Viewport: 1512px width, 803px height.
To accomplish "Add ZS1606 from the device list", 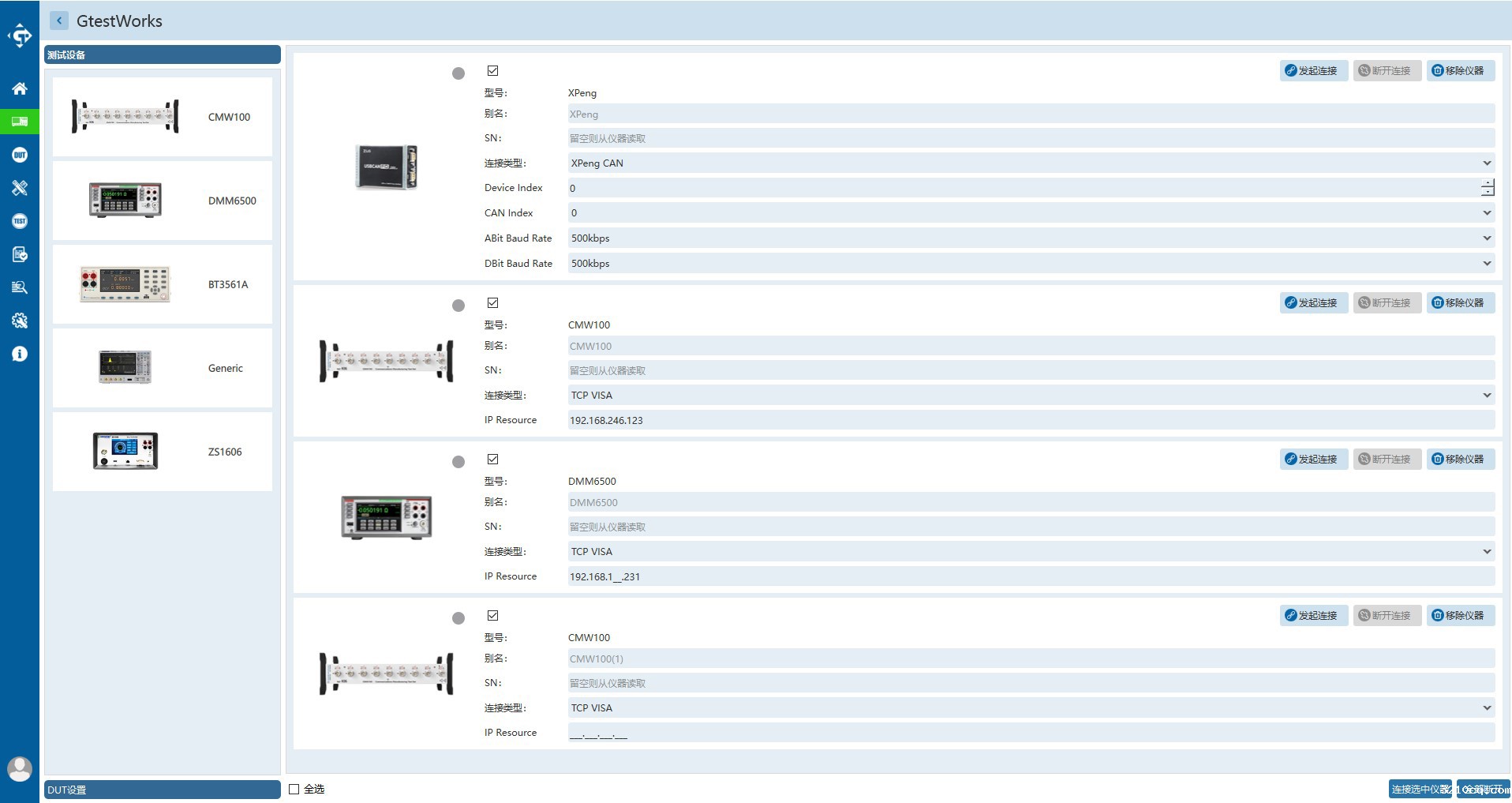I will (163, 452).
